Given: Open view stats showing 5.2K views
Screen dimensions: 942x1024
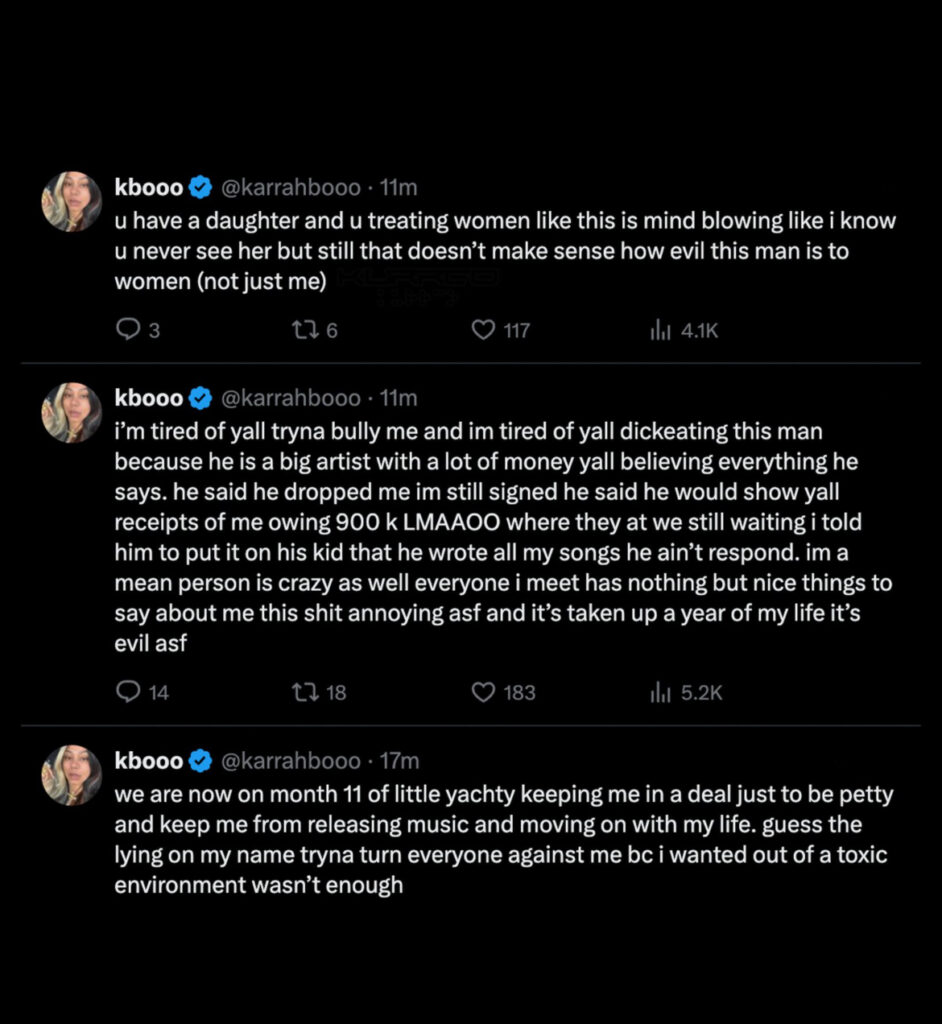Looking at the screenshot, I should [x=658, y=692].
